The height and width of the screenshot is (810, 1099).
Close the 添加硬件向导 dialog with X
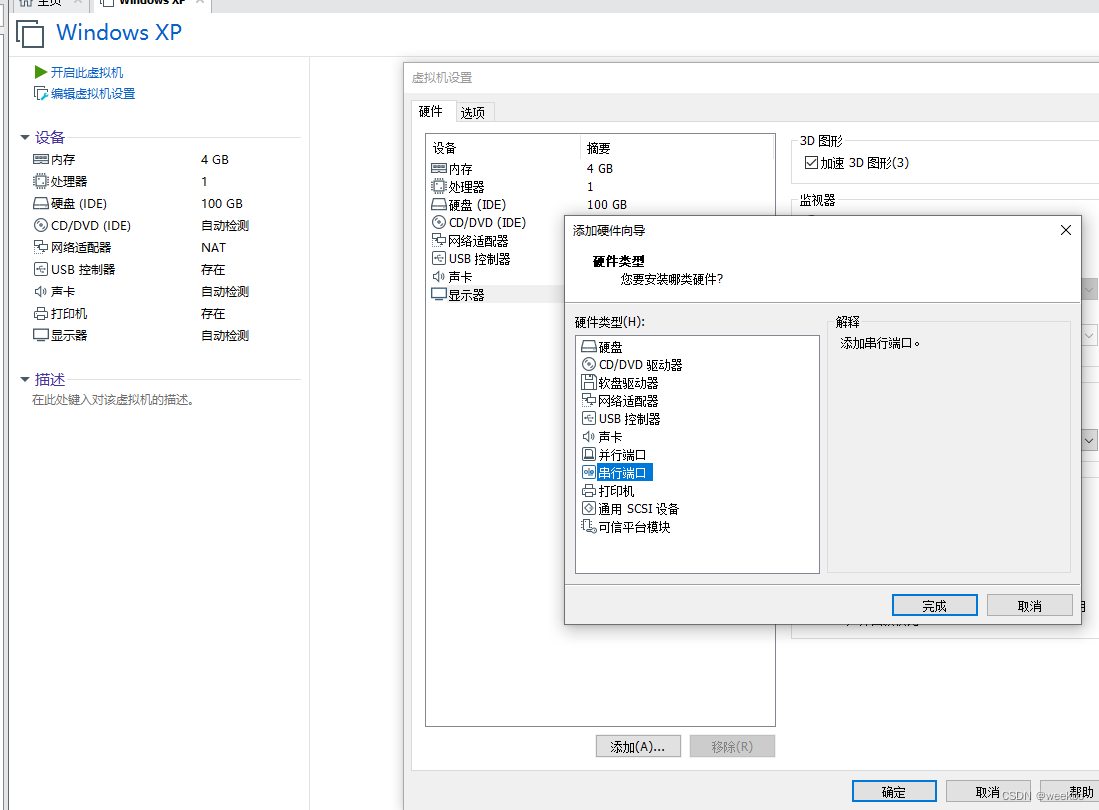click(x=1065, y=231)
